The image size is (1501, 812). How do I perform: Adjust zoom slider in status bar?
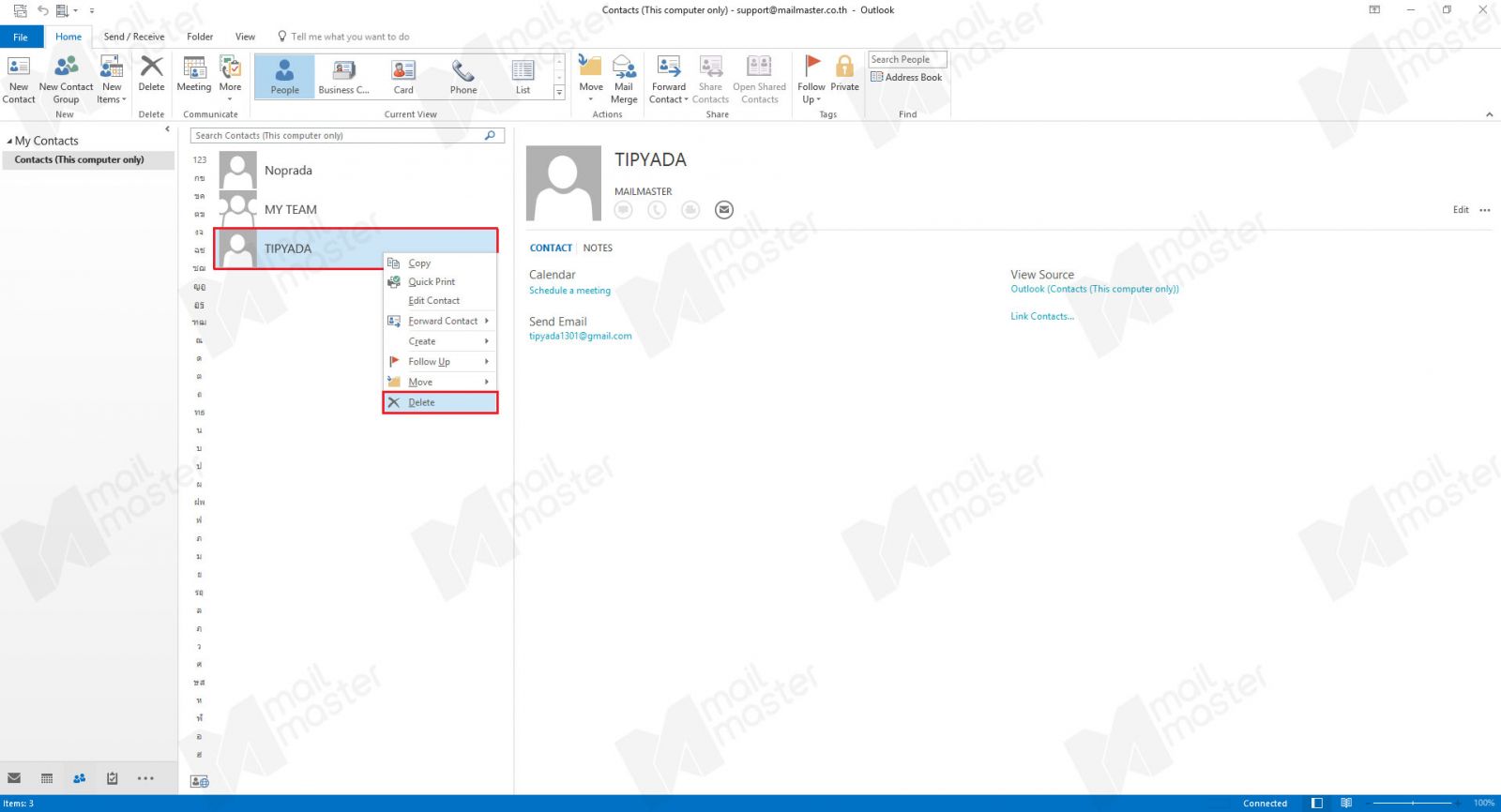[1414, 803]
